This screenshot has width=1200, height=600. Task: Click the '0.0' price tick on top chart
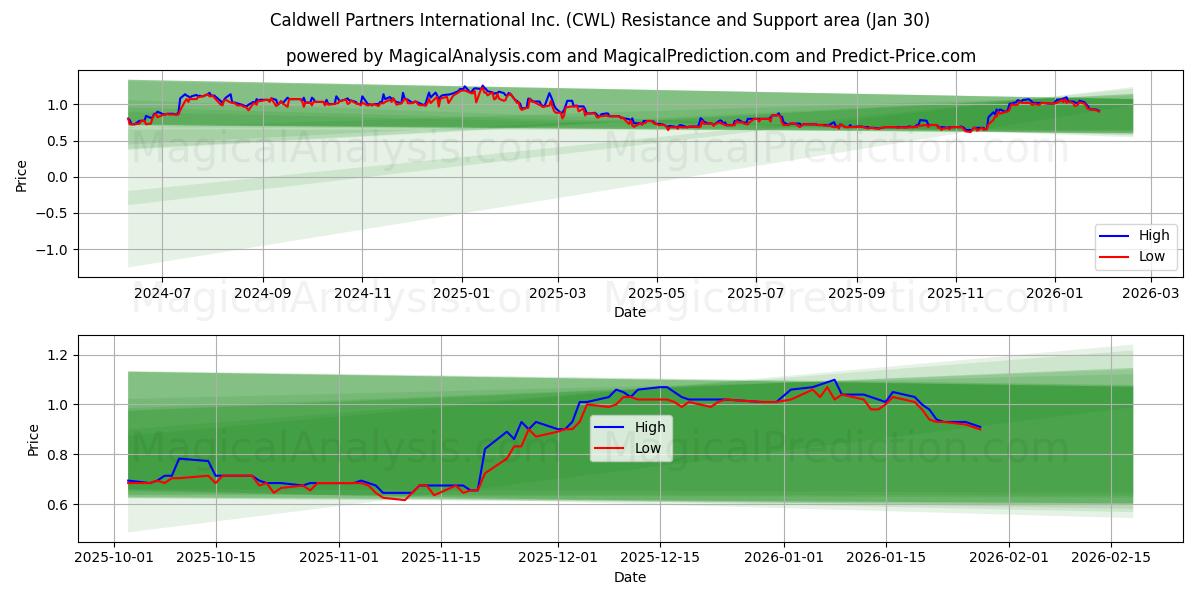pyautogui.click(x=60, y=178)
